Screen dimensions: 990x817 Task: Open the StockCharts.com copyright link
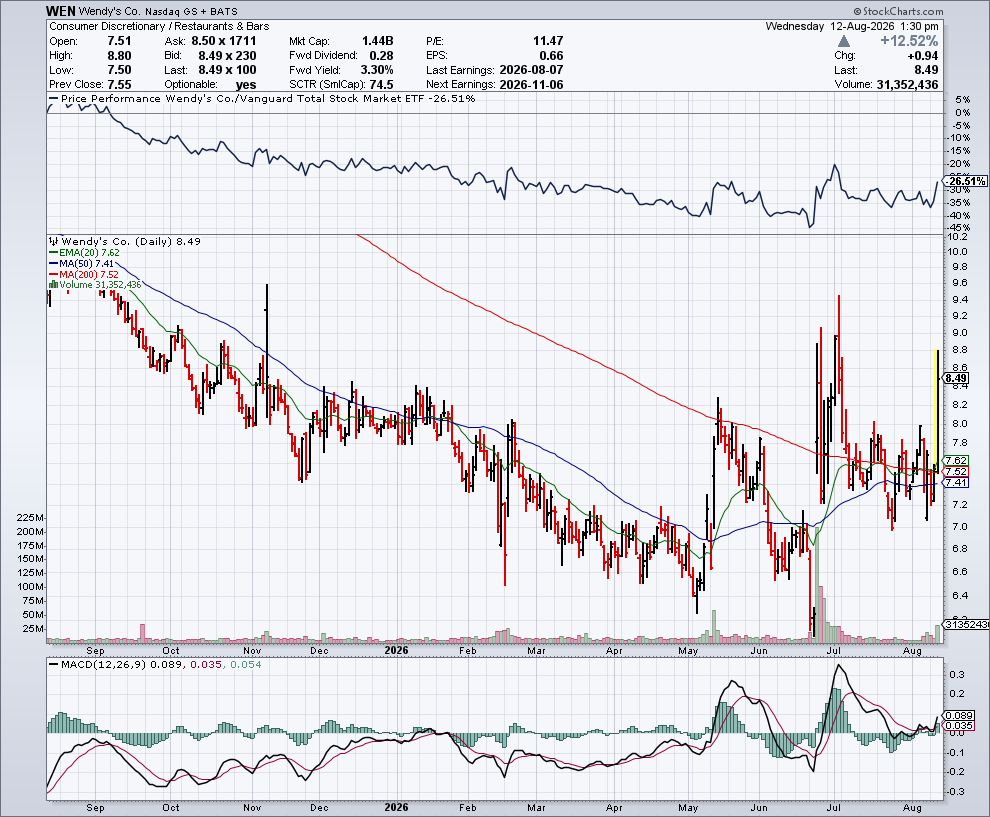[x=898, y=11]
